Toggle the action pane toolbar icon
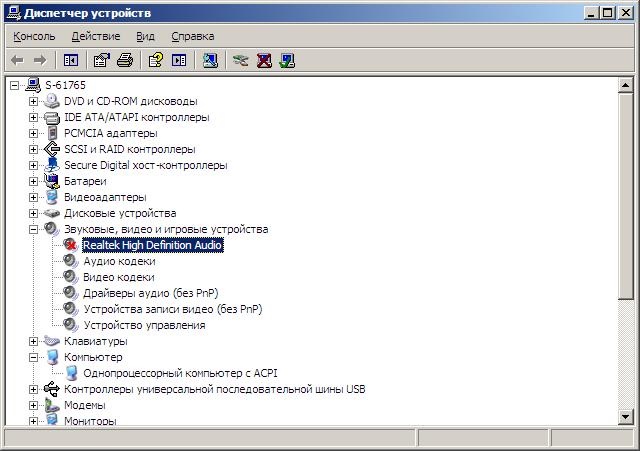640x451 pixels. pos(179,61)
